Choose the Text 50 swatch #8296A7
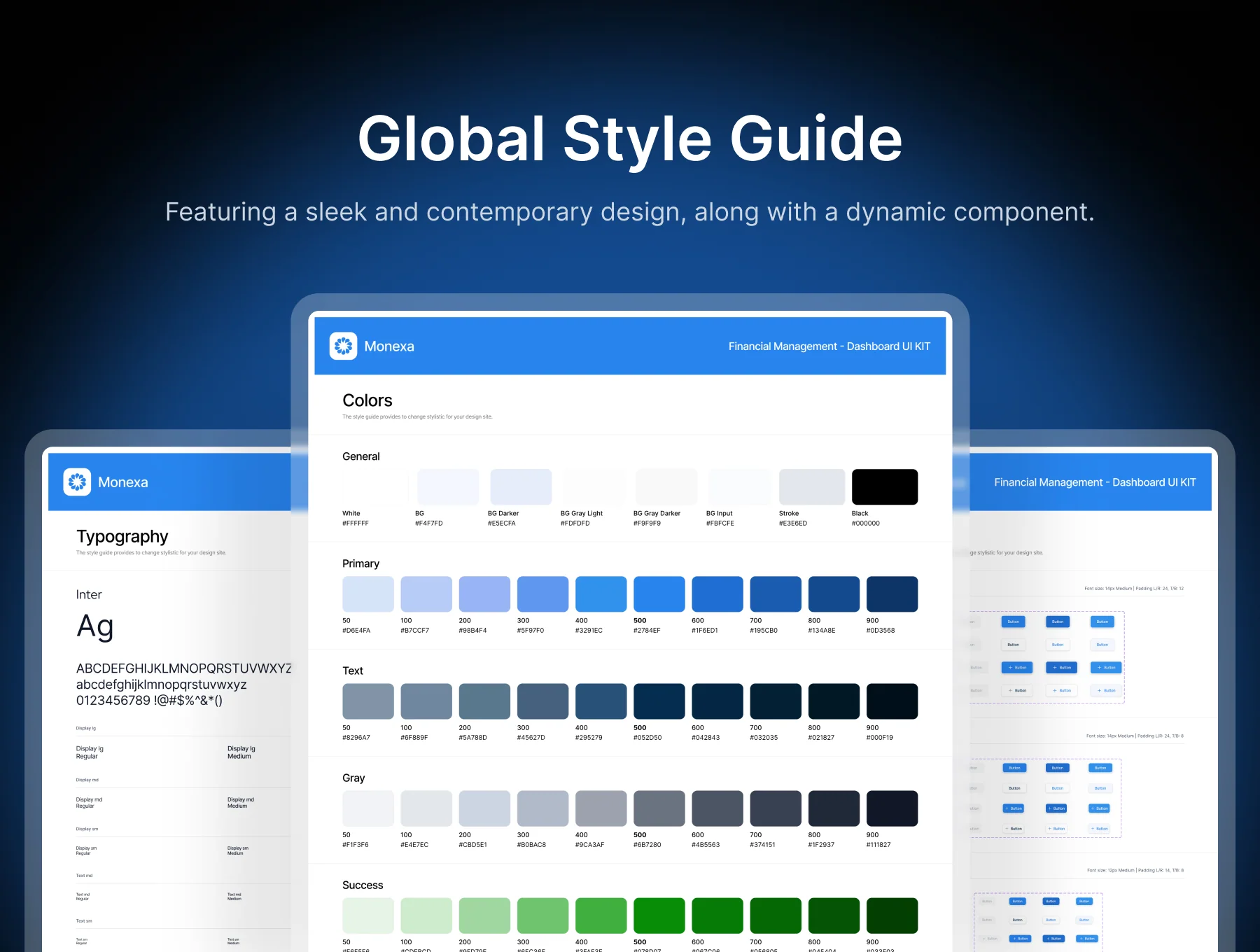The height and width of the screenshot is (952, 1260). 368,701
